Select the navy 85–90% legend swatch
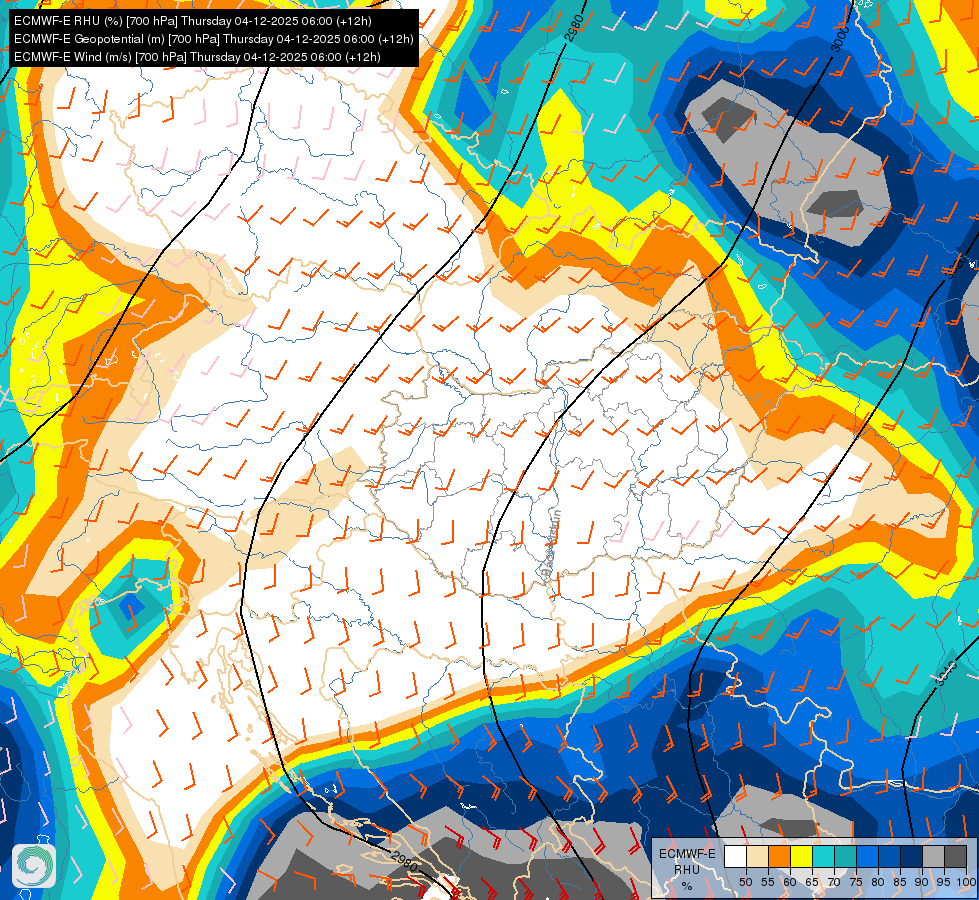The width and height of the screenshot is (979, 900). [x=912, y=857]
